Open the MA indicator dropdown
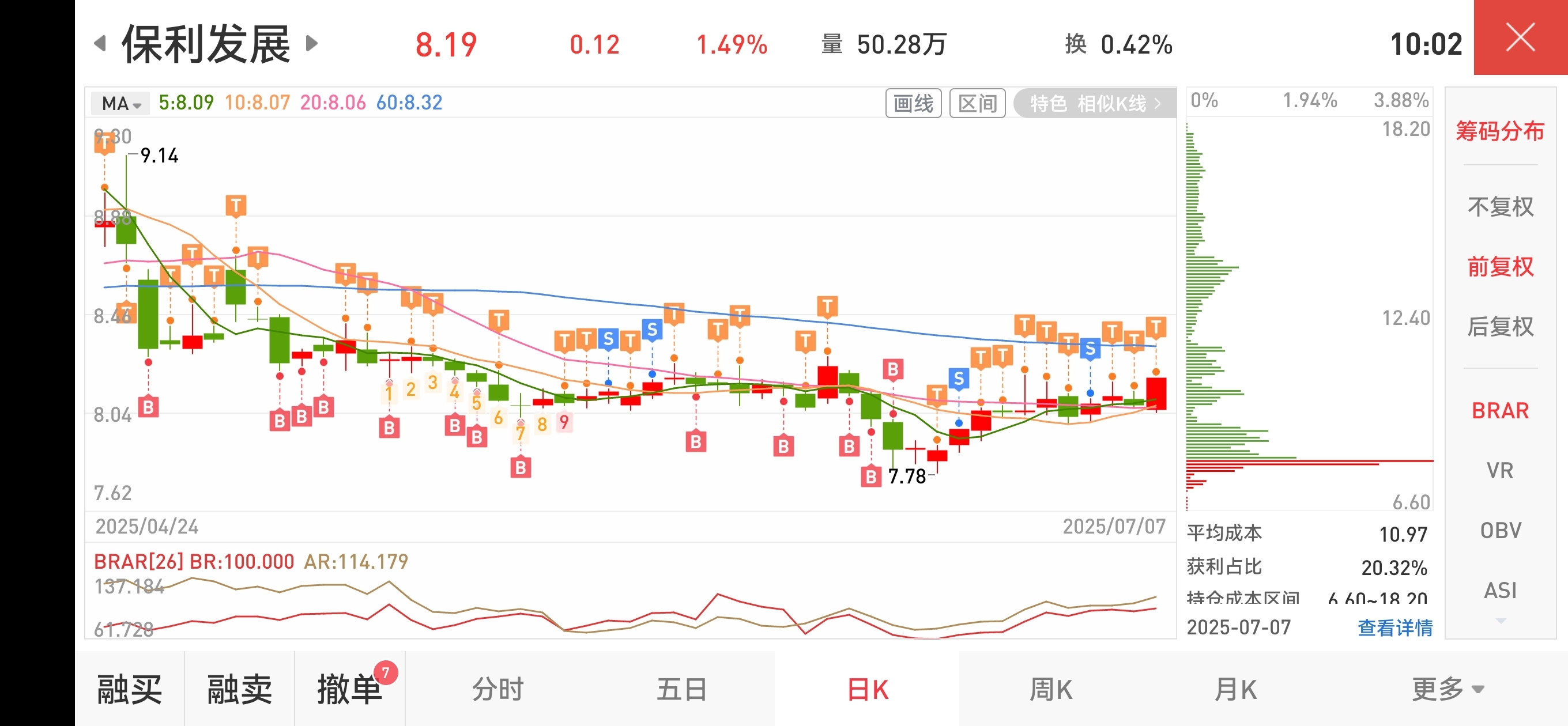The image size is (1568, 726). tap(122, 104)
